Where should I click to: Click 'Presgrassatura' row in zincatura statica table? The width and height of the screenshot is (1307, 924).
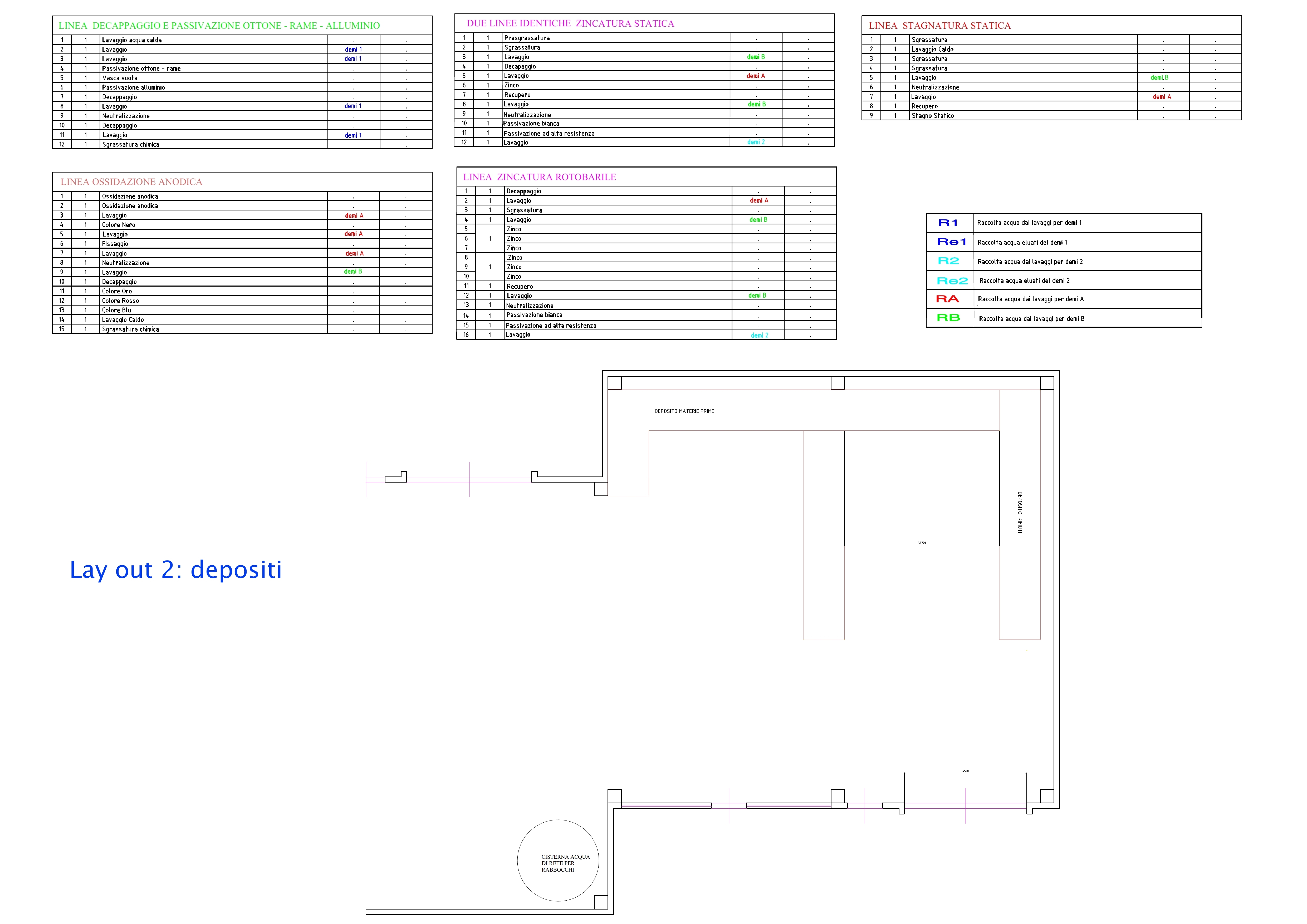(527, 38)
